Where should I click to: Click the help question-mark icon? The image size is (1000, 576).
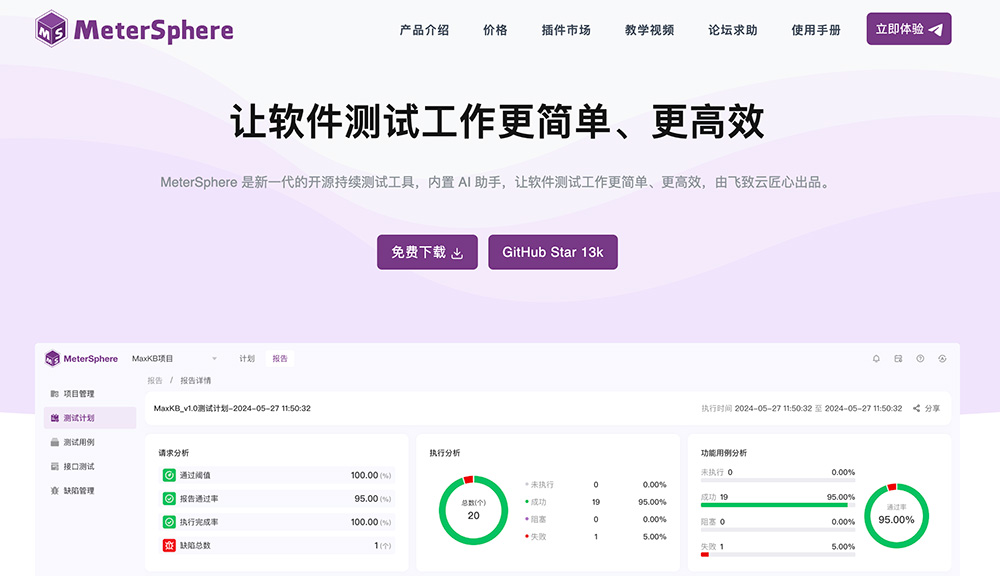click(920, 358)
